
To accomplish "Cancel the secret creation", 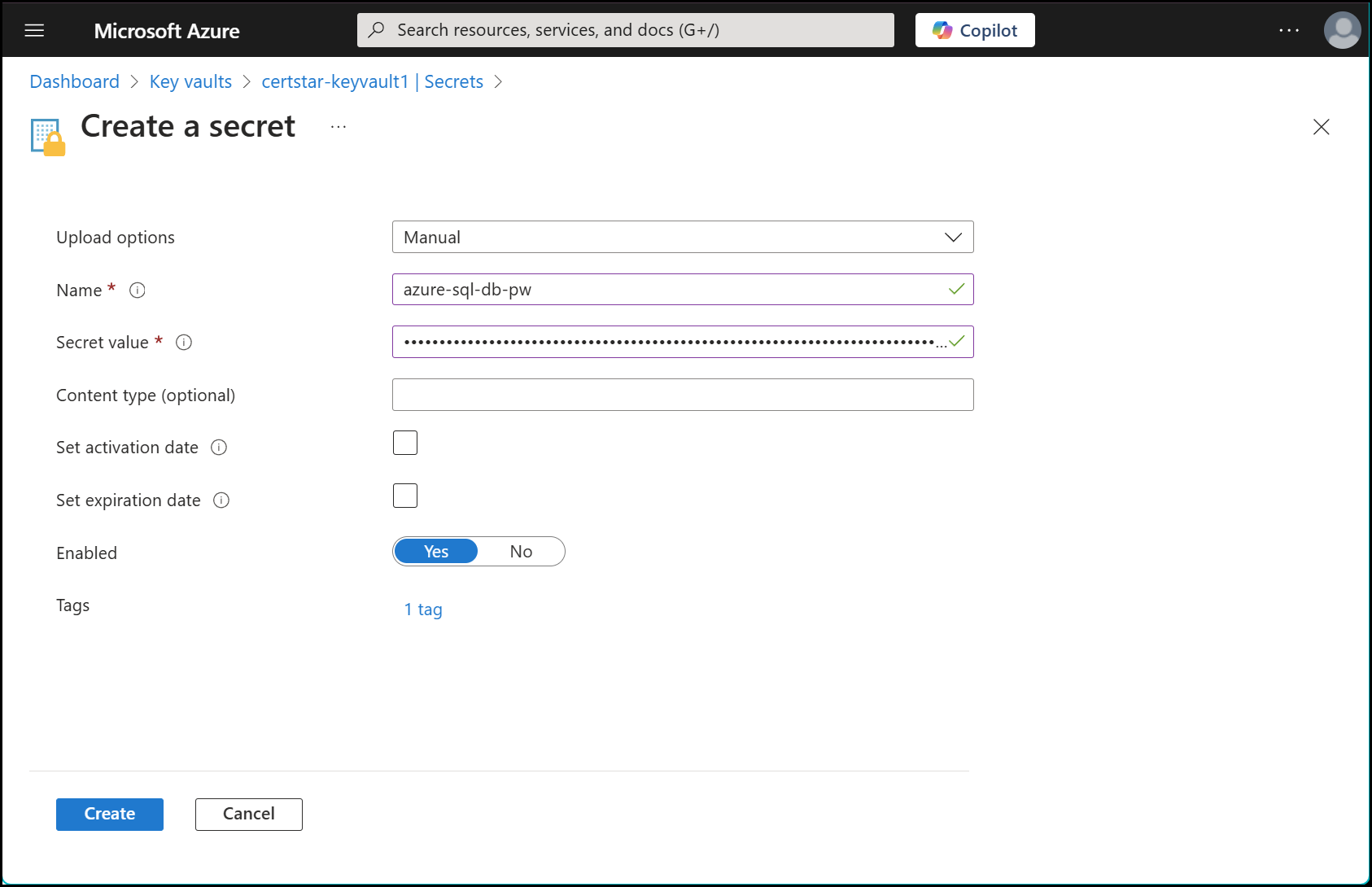I will coord(248,814).
